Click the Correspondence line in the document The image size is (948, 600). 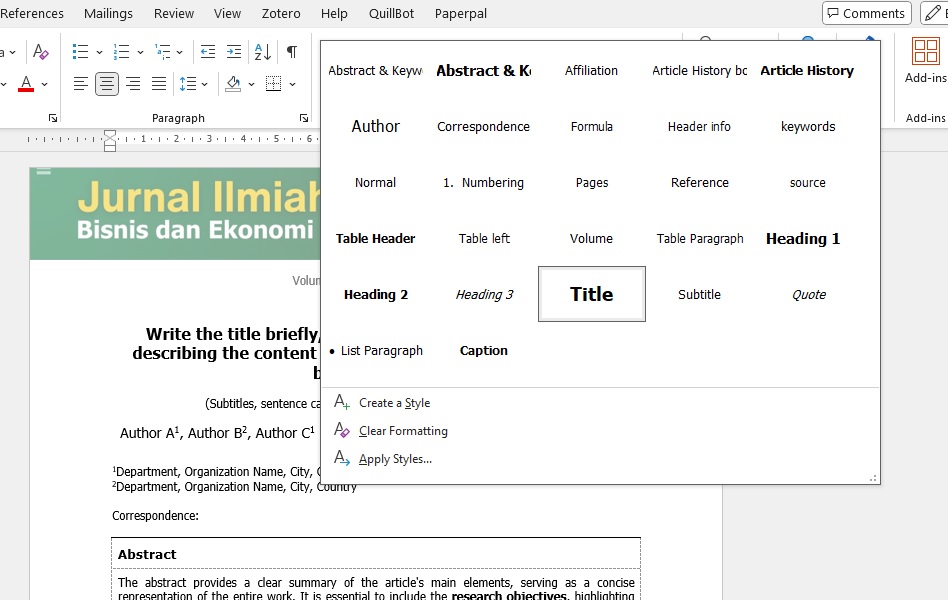[x=155, y=516]
